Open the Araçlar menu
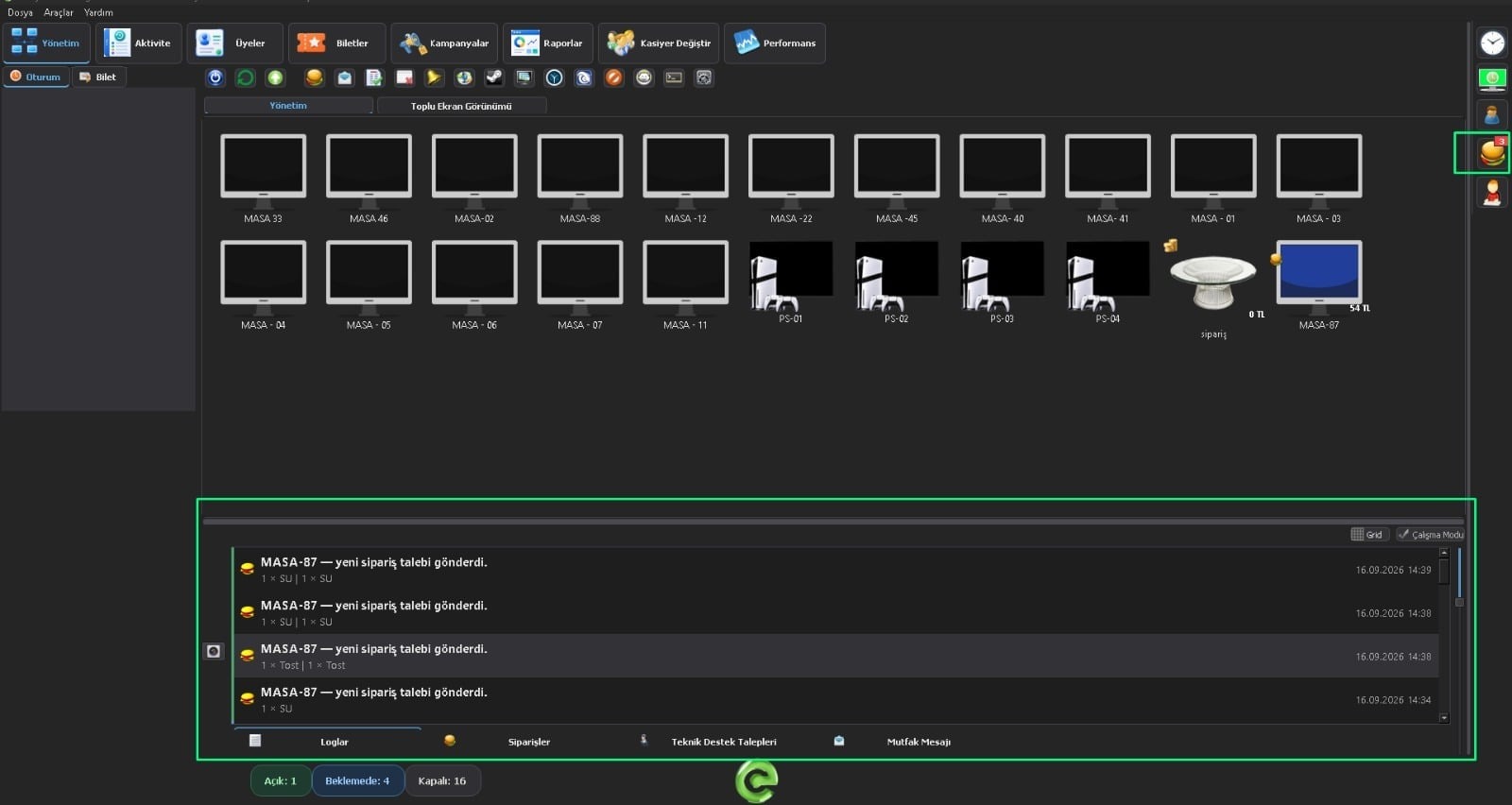1512x805 pixels. tap(59, 12)
